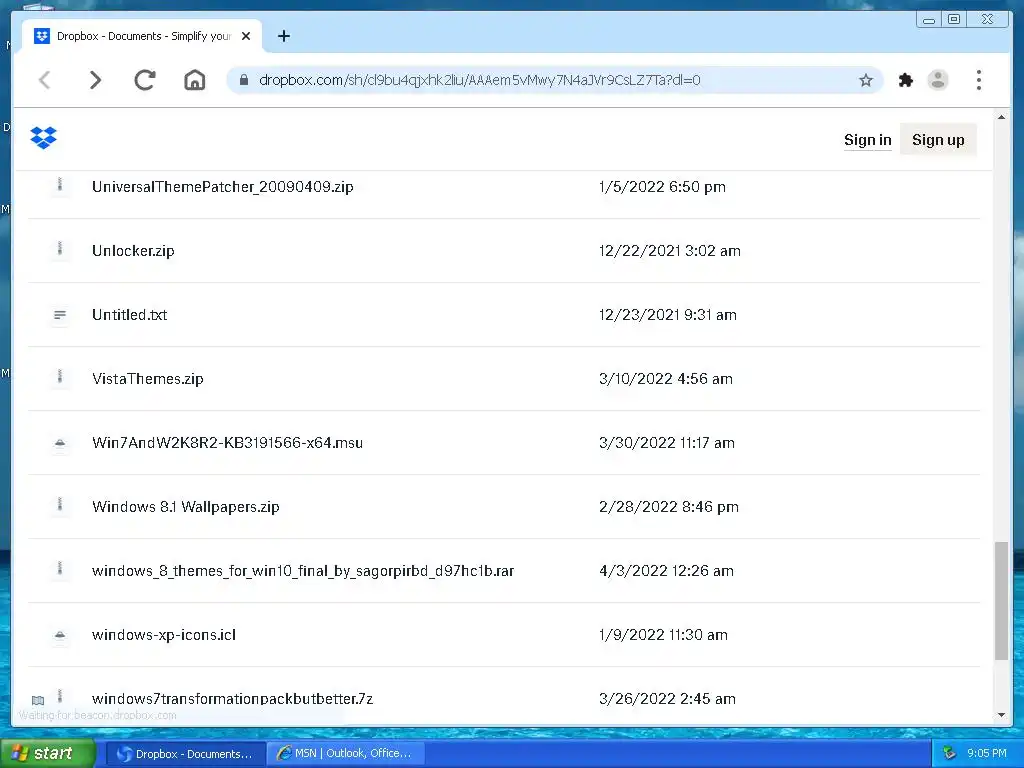This screenshot has height=768, width=1024.
Task: Click the date 4/3/2022 12:26 am
Action: (666, 571)
